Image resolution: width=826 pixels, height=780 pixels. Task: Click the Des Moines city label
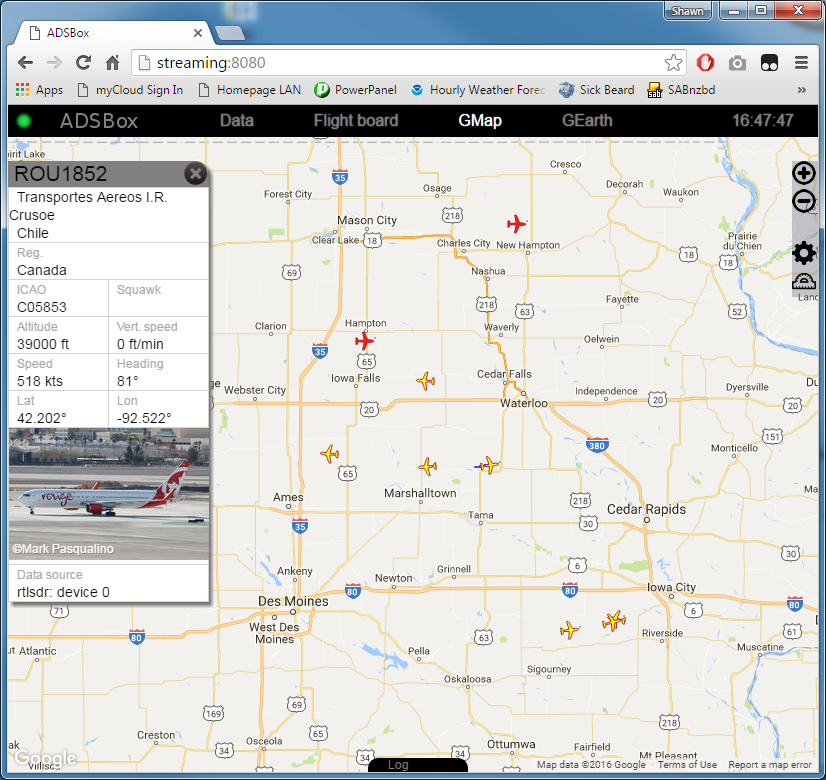click(293, 601)
